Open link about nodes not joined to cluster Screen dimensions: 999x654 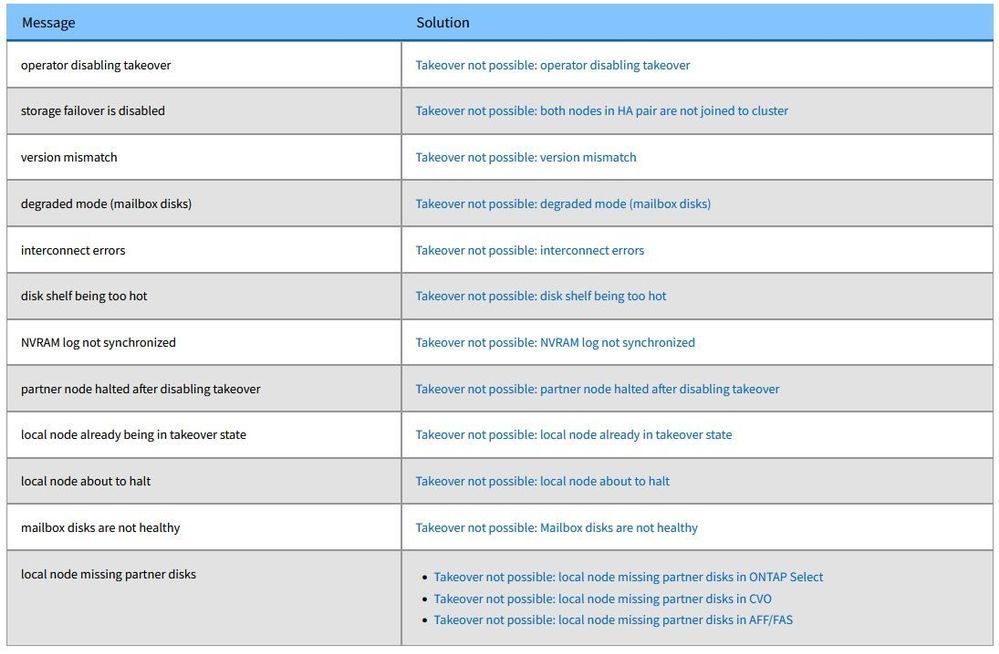(x=601, y=111)
